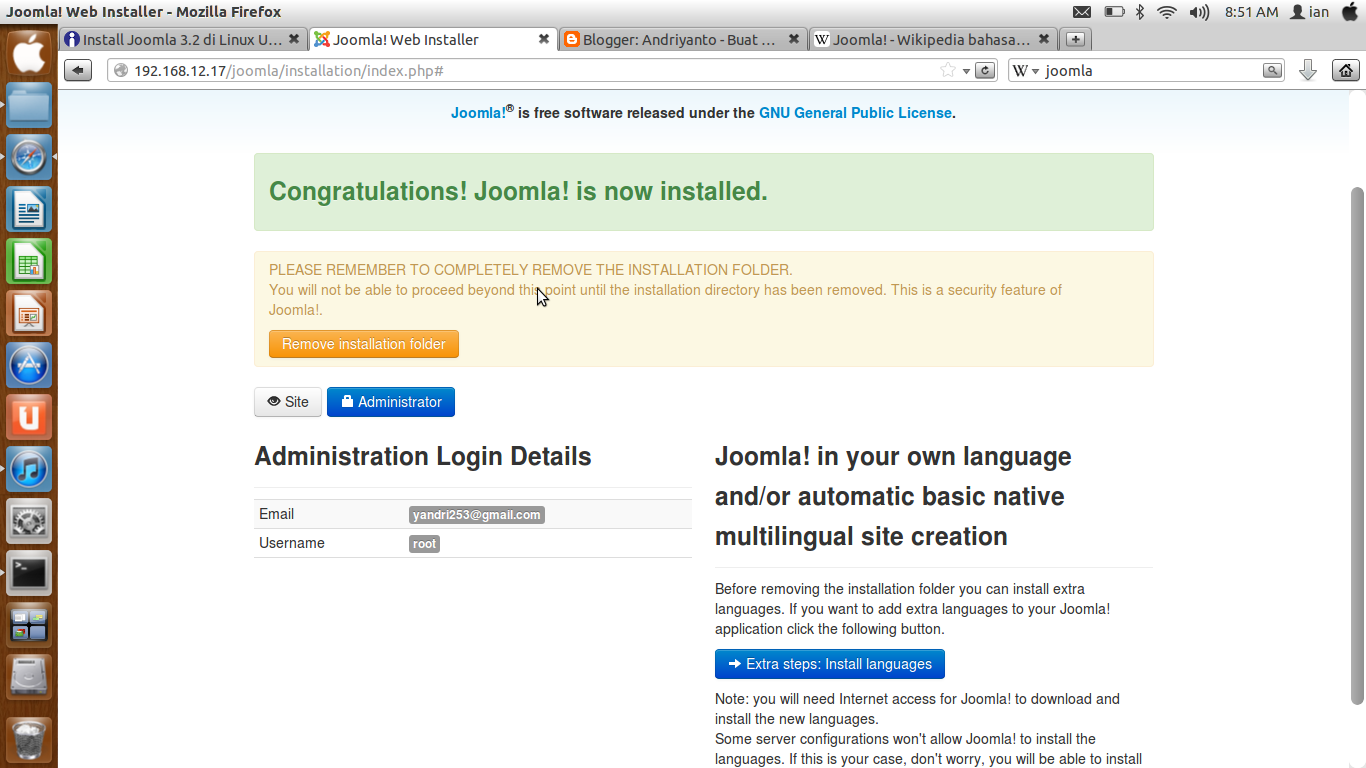Screen dimensions: 1366x768
Task: Click 'Administration Login Details' heading
Action: [423, 456]
